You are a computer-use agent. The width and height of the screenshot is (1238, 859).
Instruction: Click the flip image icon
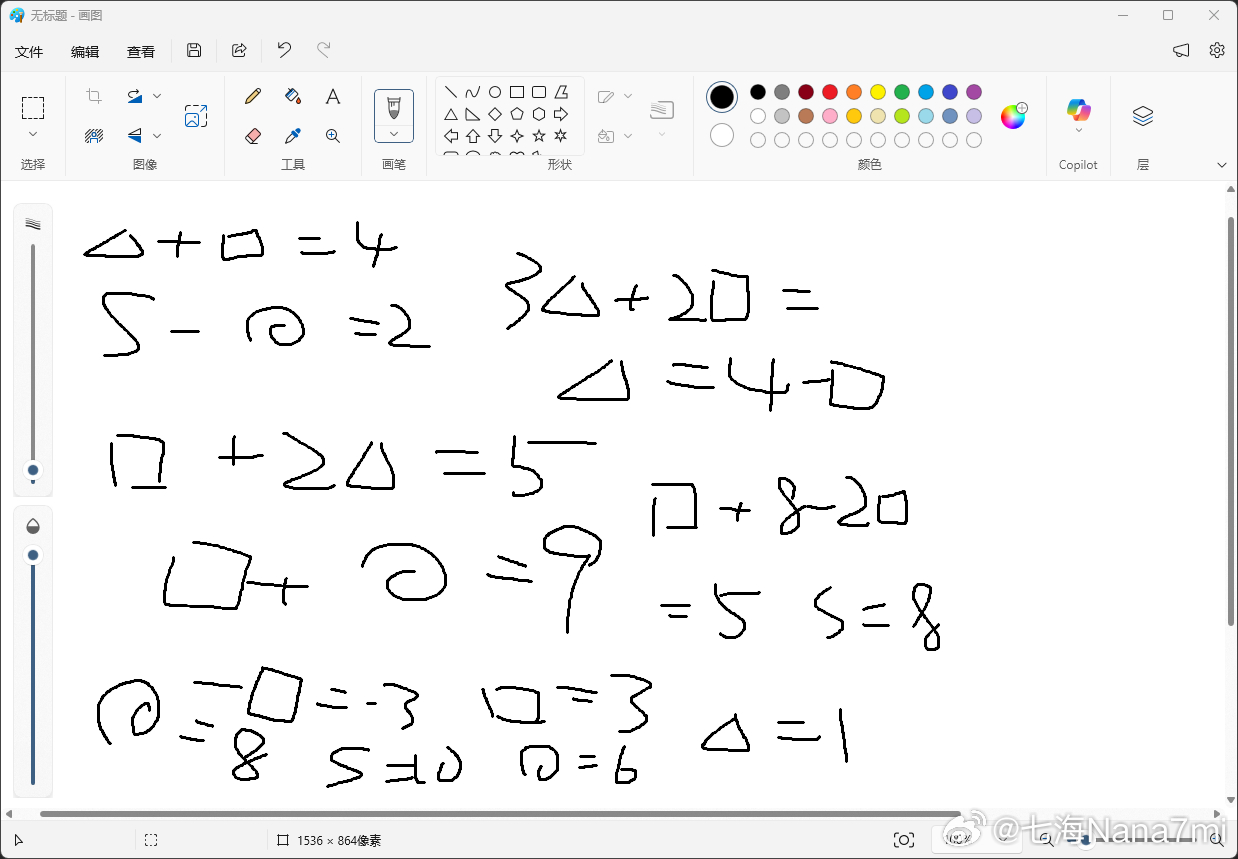(x=134, y=135)
